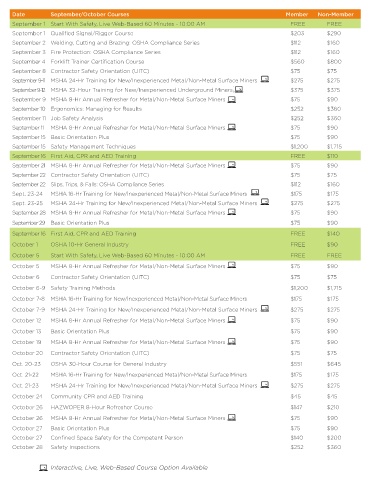Select the green September 1 Start With Safety row

185,24
